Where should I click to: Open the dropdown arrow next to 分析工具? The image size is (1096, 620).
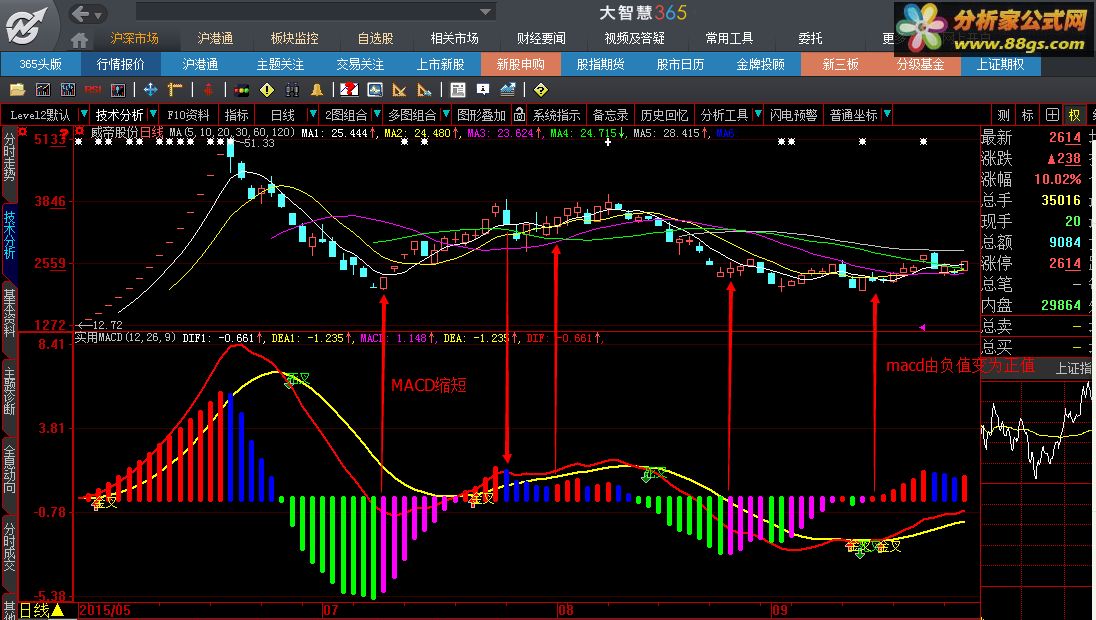point(758,114)
